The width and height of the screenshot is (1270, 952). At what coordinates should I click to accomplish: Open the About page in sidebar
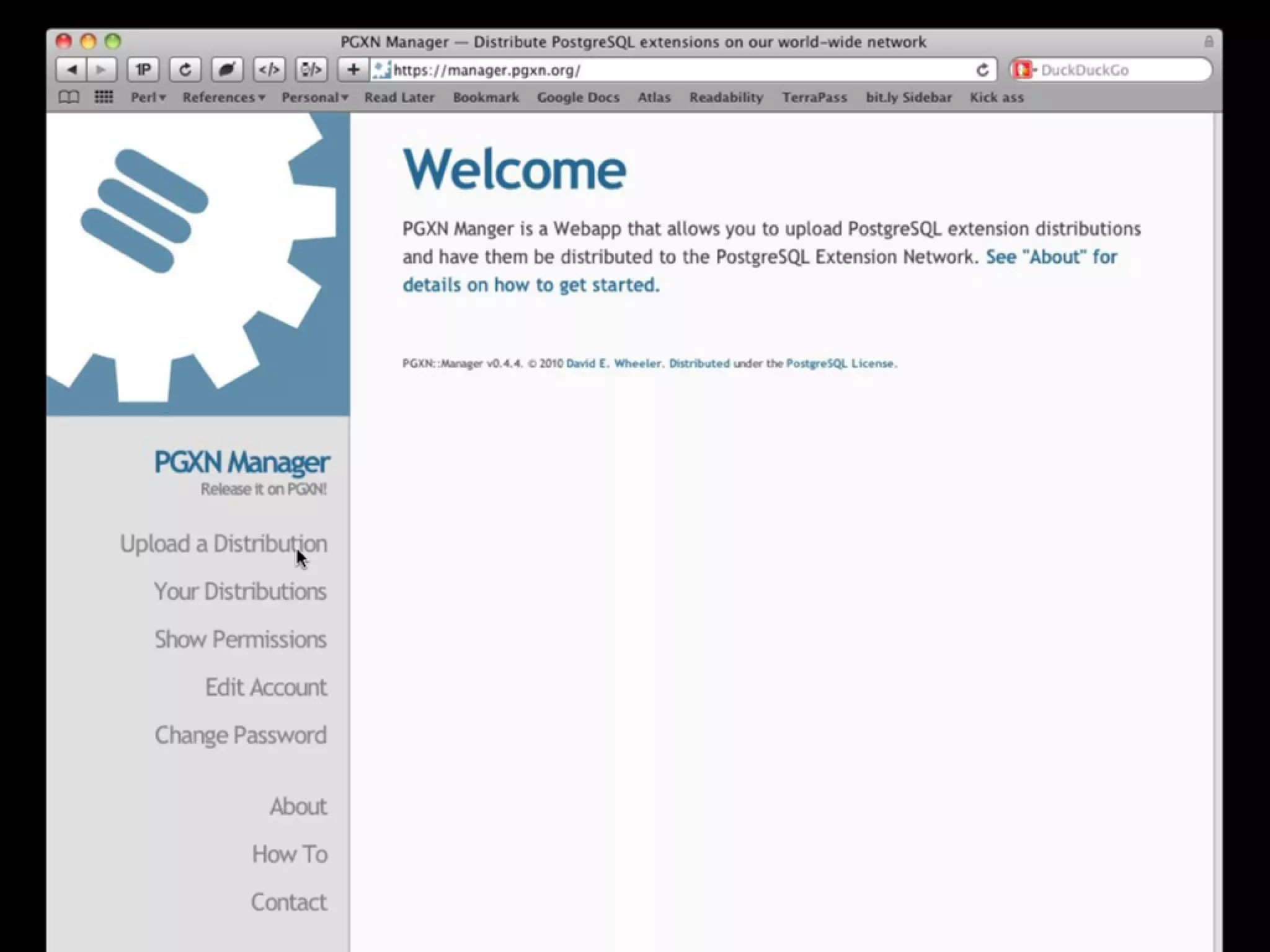tap(298, 806)
